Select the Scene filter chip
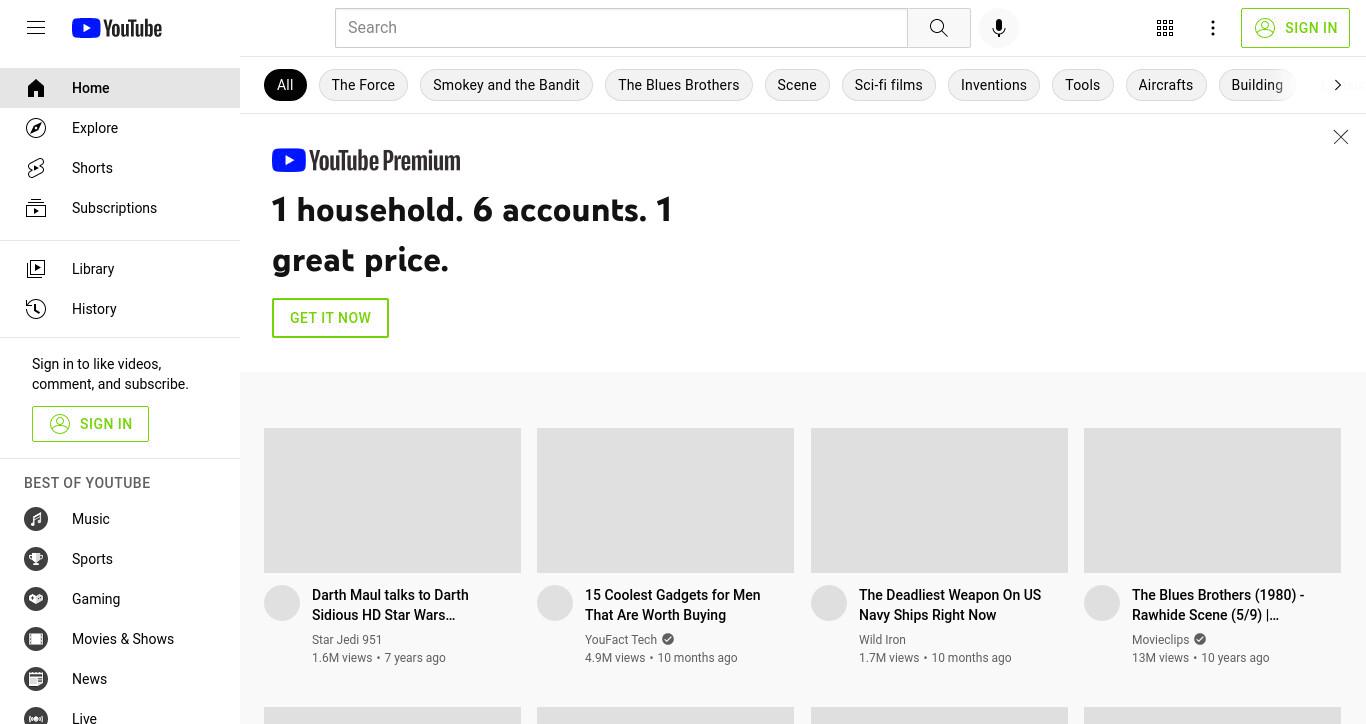 coord(797,85)
